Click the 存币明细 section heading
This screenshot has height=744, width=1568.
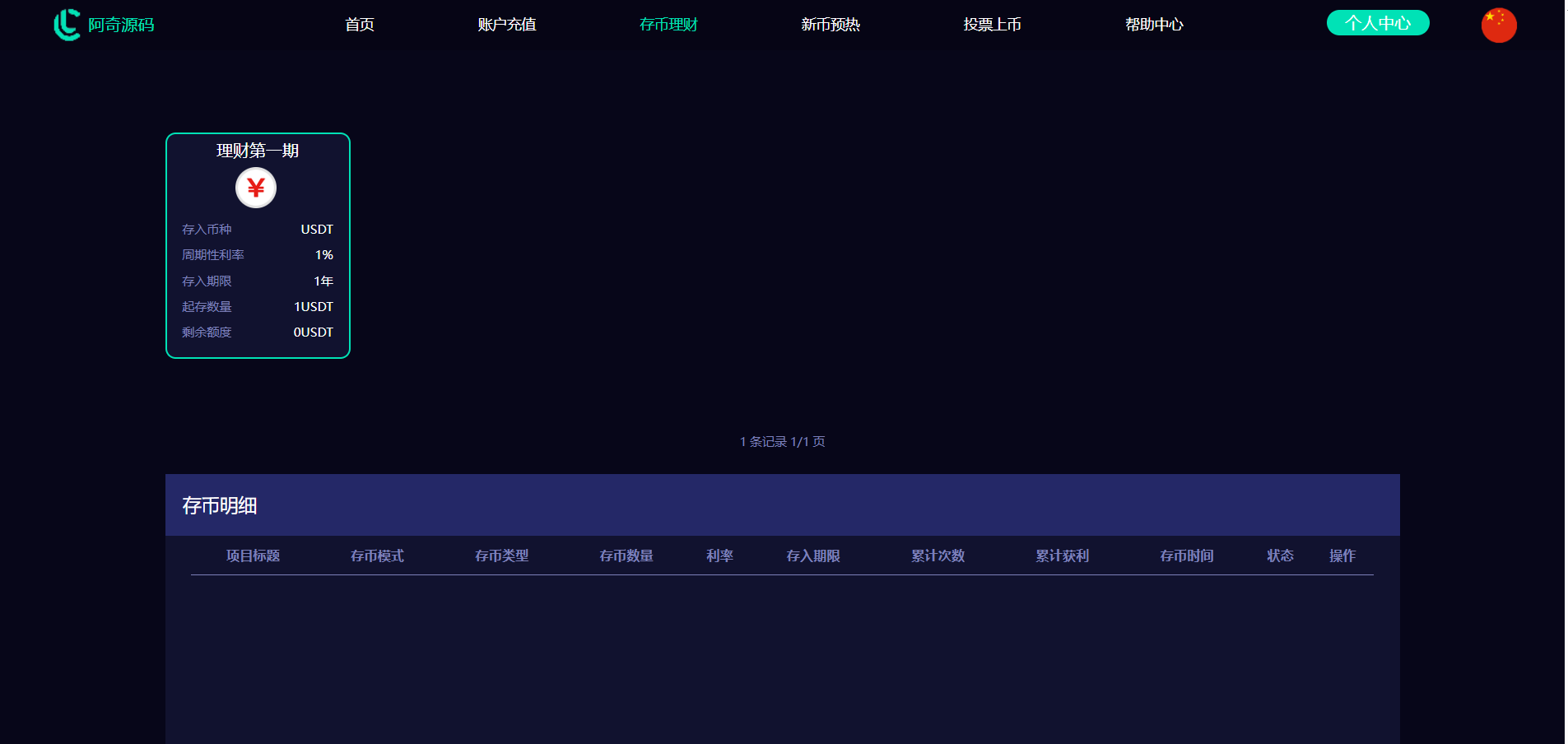point(220,505)
